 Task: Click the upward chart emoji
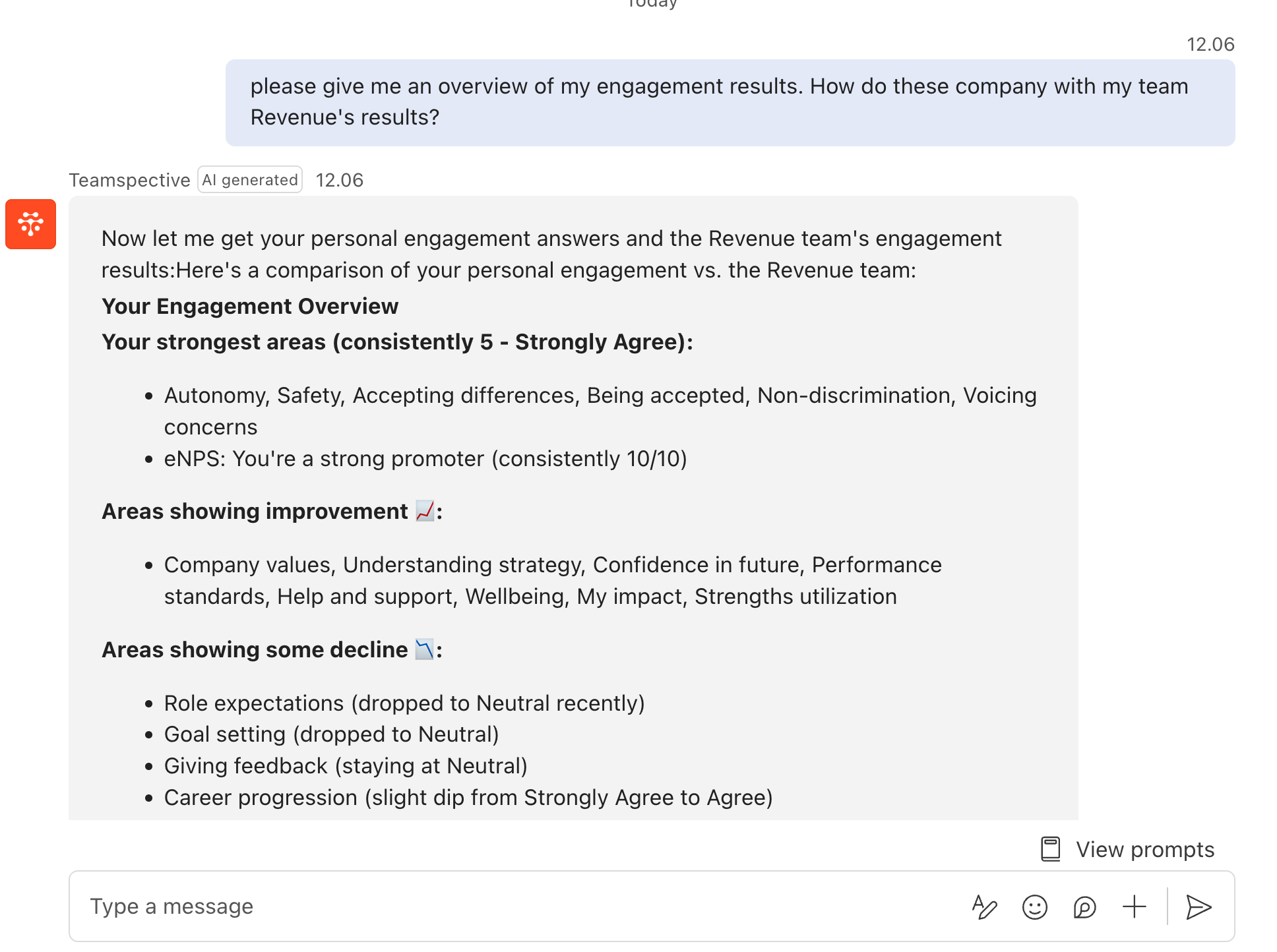point(425,511)
